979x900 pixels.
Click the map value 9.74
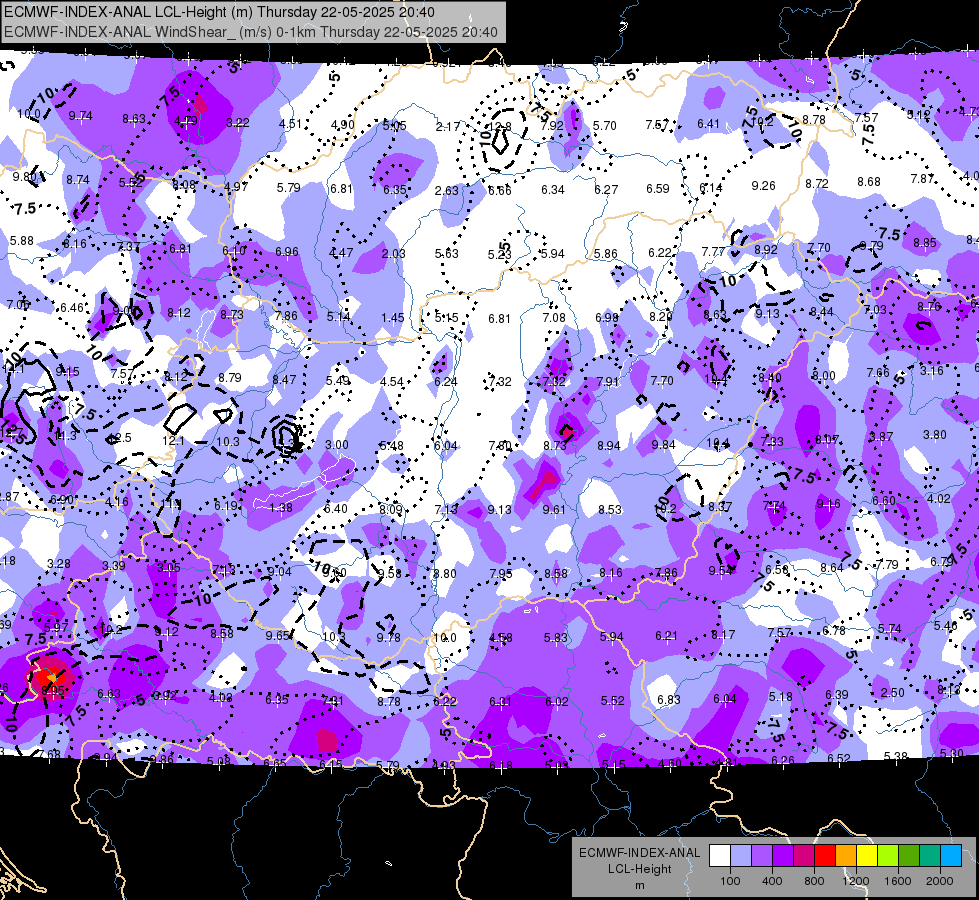[81, 116]
